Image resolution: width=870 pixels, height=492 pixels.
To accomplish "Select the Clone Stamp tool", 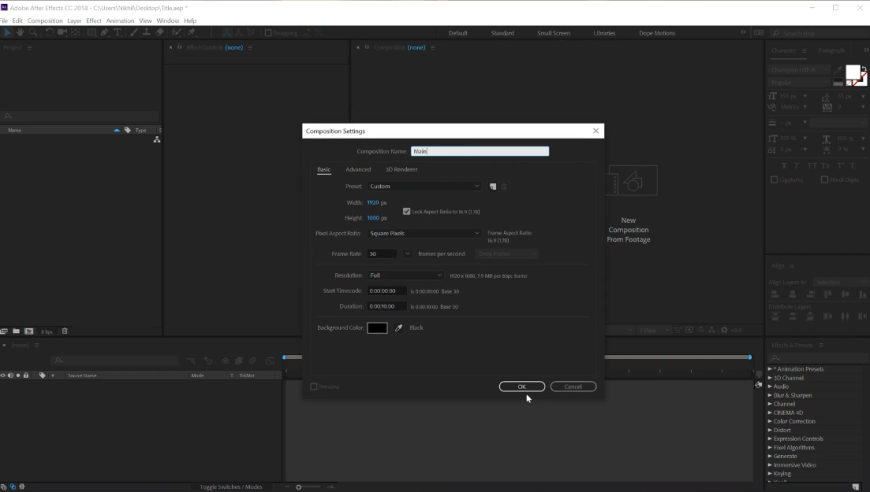I will (x=146, y=33).
